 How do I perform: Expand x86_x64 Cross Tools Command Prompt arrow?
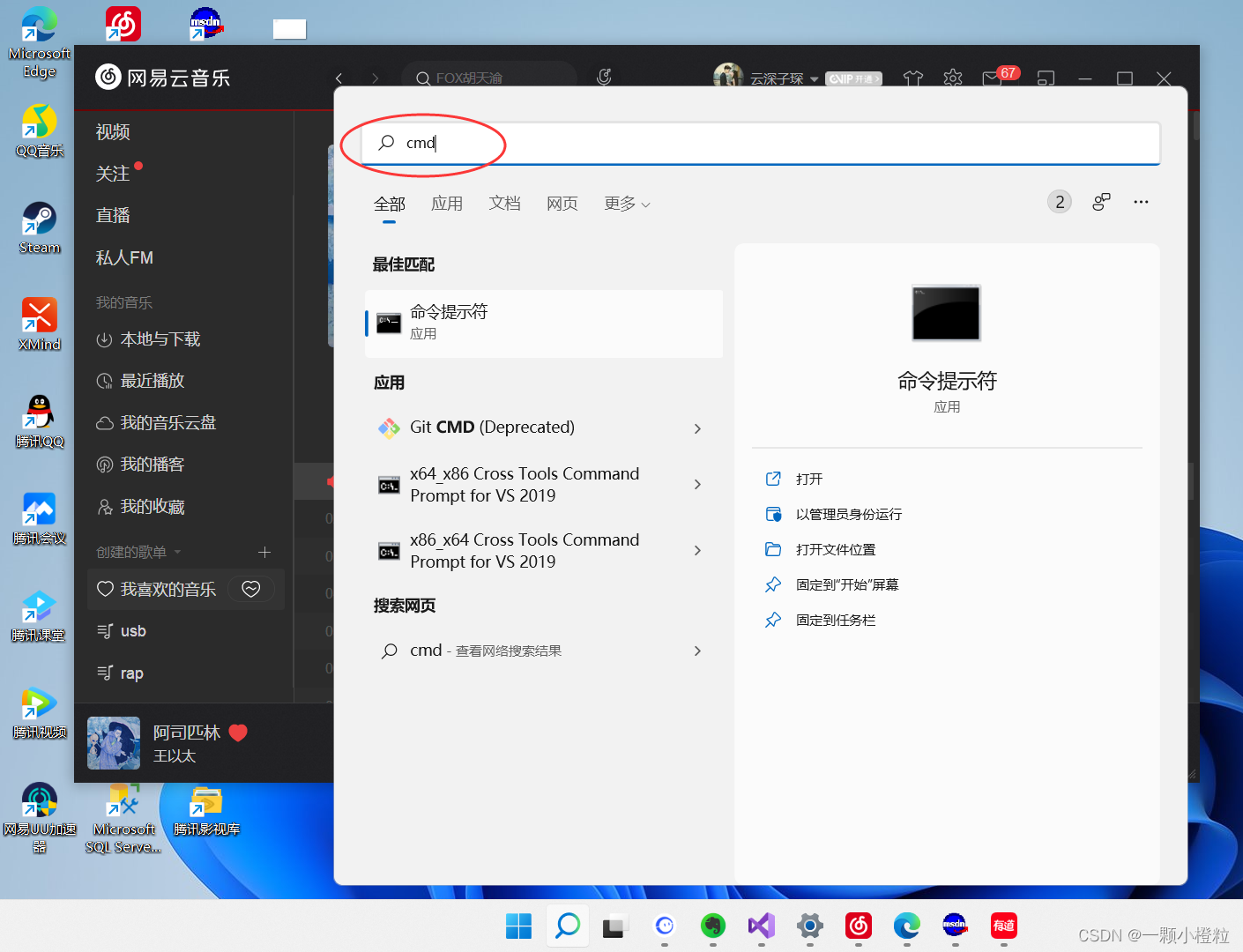pos(697,551)
